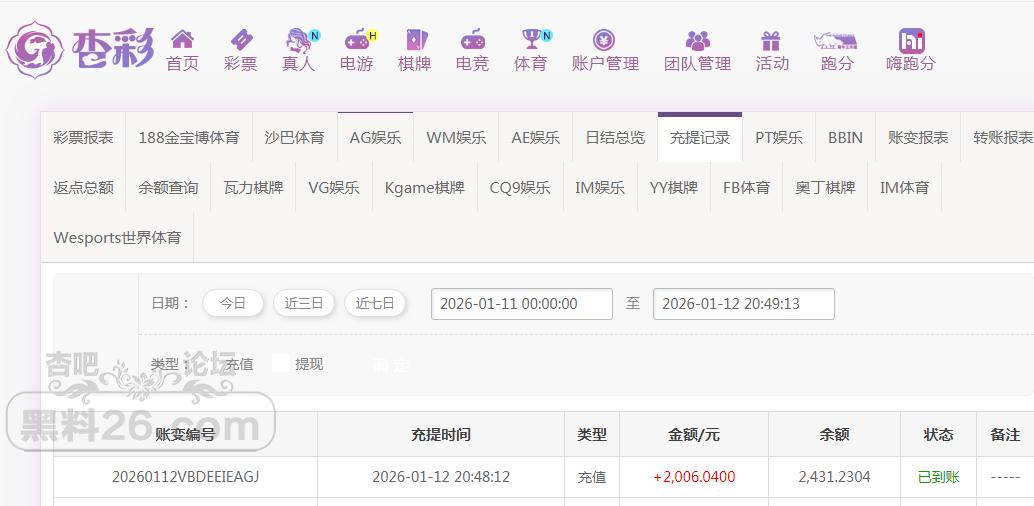Click the 嗨跑分 hi icon
Screen dimensions: 1034x506
(x=910, y=40)
